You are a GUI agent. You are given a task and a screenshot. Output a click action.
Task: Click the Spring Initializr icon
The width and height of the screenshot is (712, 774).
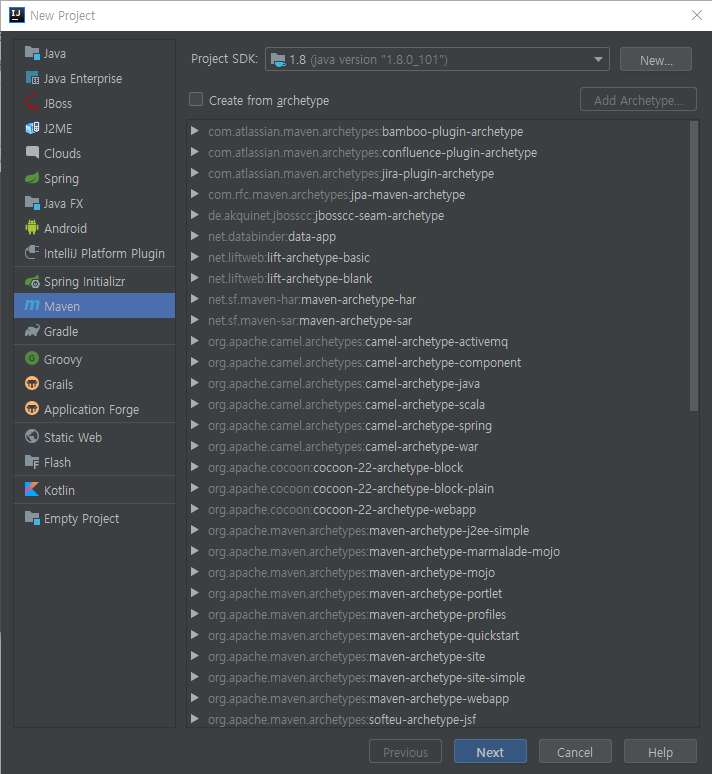pyautogui.click(x=32, y=281)
